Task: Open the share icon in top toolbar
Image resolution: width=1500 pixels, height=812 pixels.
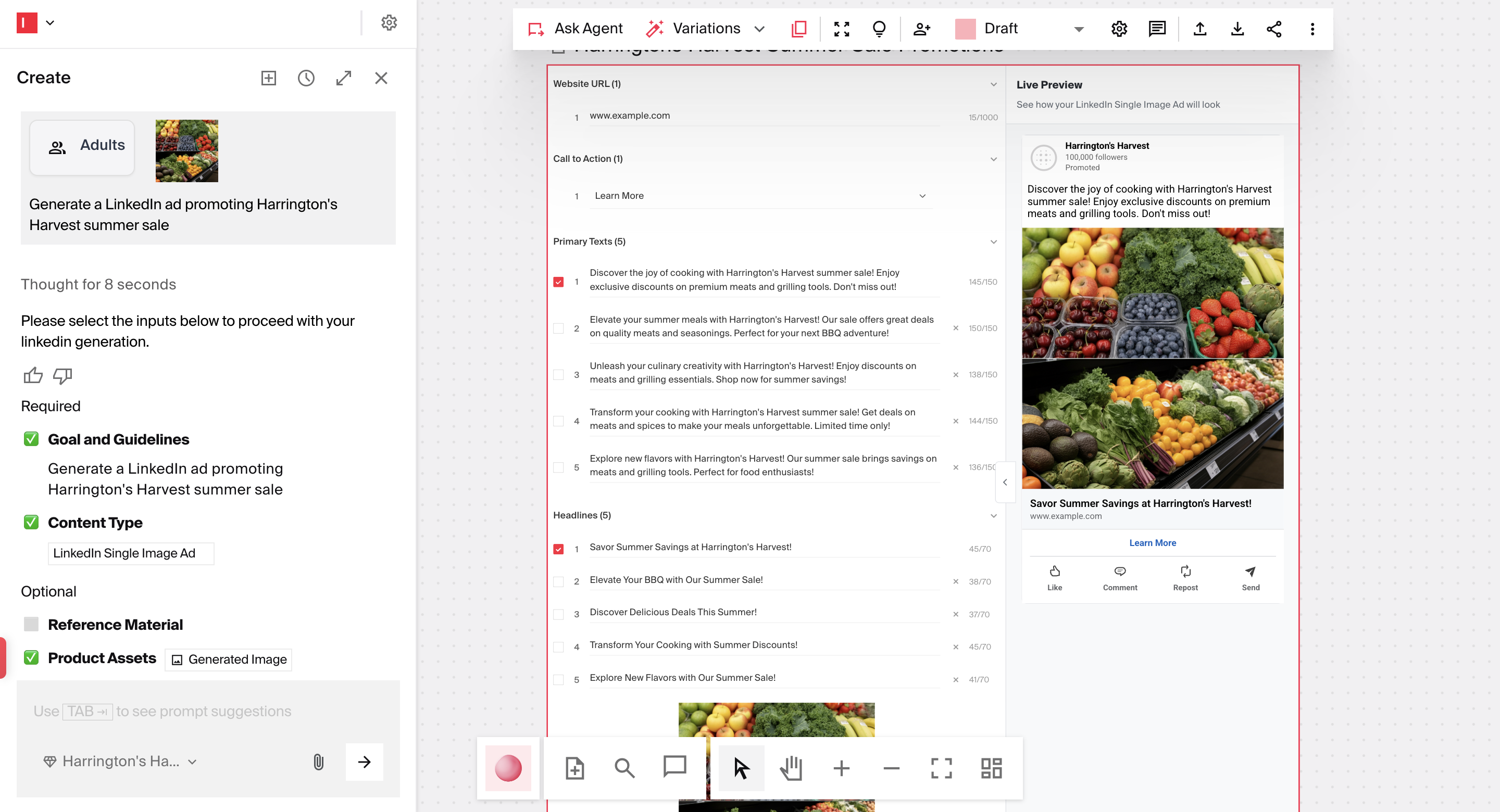Action: 1273,29
